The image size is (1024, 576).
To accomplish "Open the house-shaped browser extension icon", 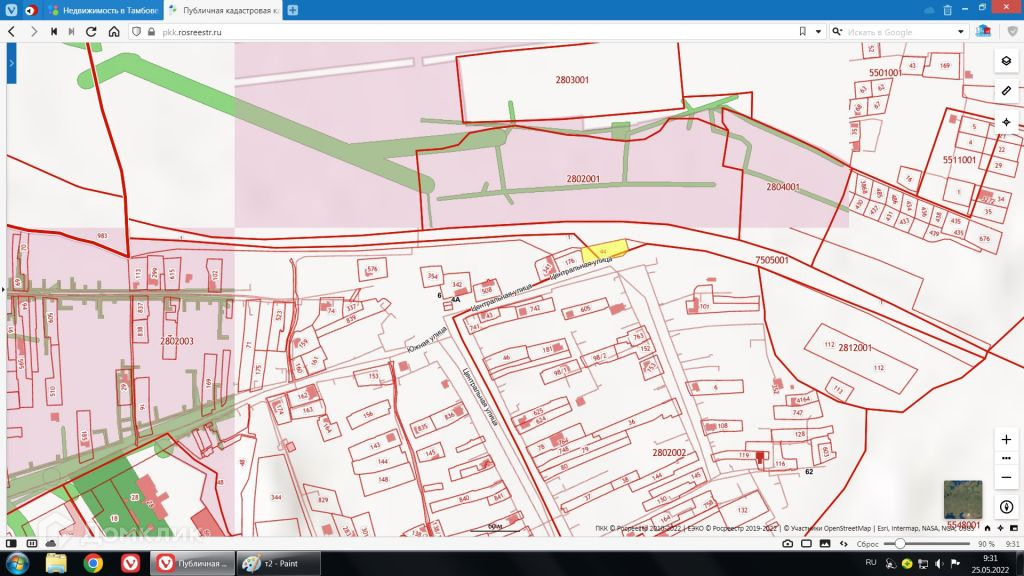I will pos(983,31).
